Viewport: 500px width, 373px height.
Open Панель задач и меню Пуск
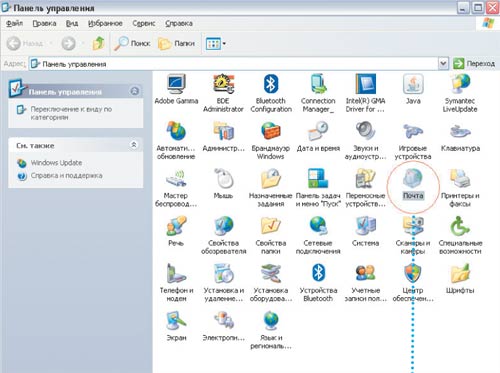[318, 188]
